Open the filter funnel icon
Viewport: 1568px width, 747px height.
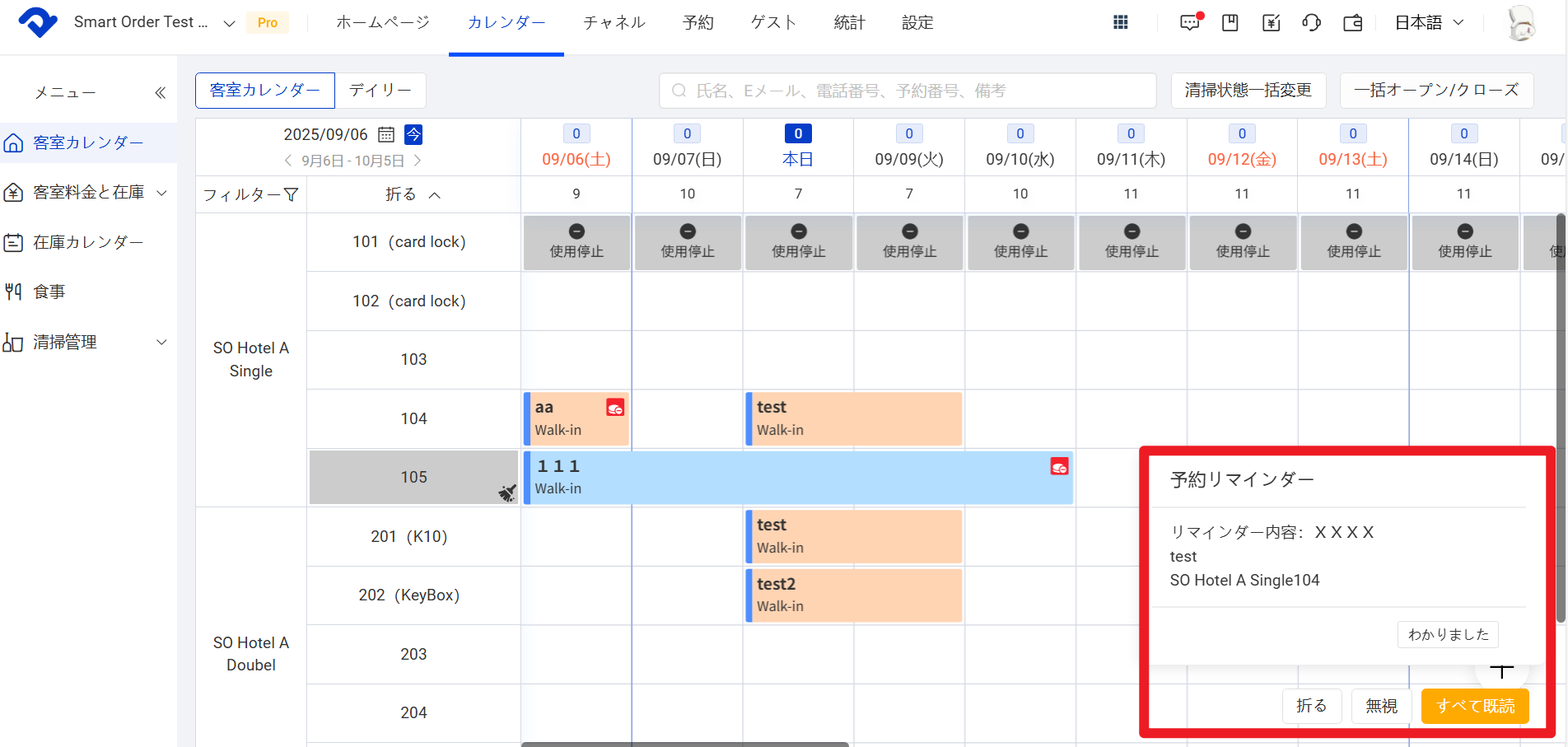click(x=291, y=195)
